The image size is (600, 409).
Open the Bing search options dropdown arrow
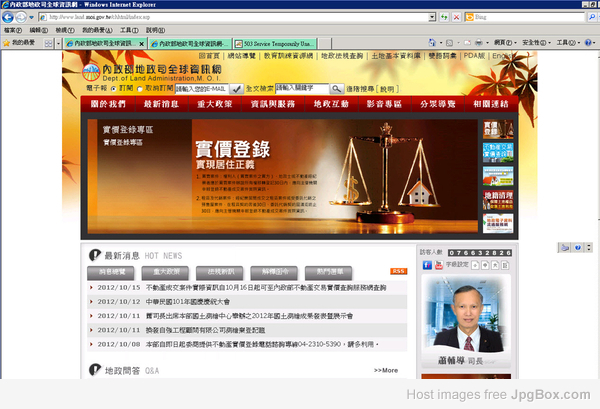click(x=598, y=17)
